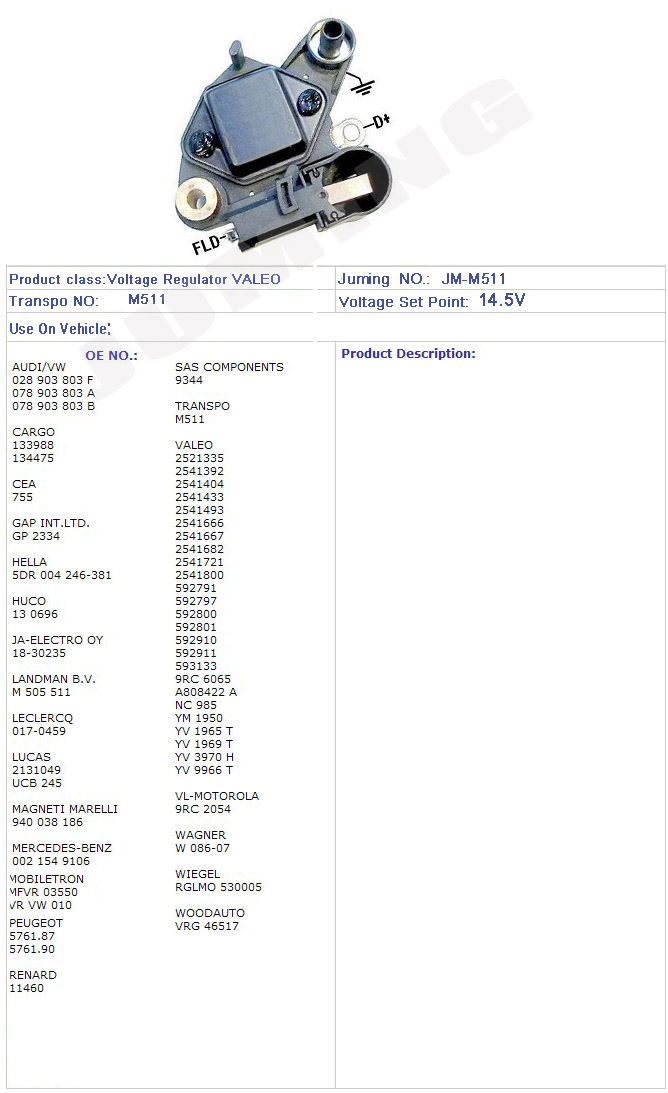
Task: Click CARGO number 133988
Action: (33, 445)
